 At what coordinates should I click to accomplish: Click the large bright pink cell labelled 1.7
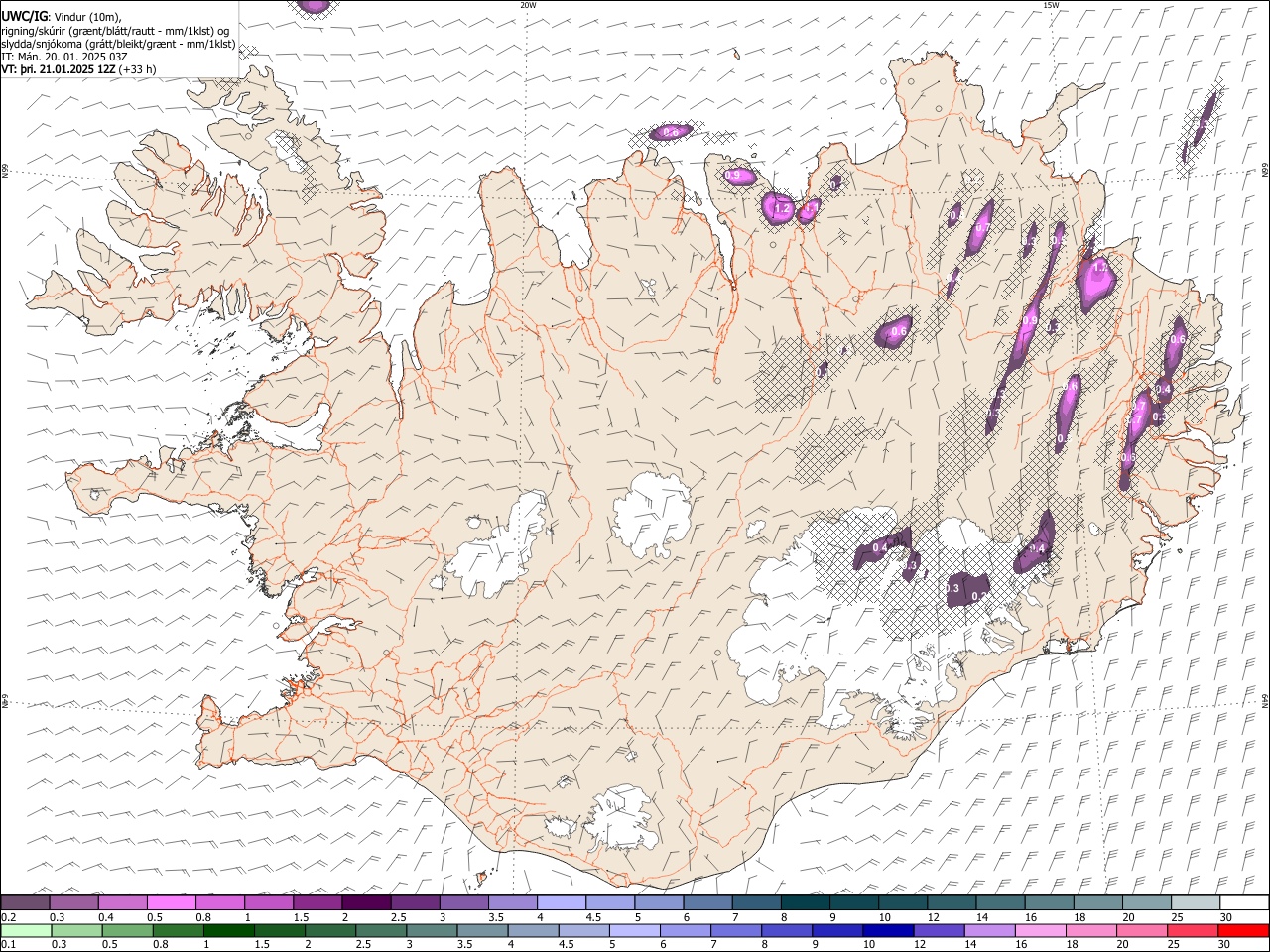[x=1096, y=283]
